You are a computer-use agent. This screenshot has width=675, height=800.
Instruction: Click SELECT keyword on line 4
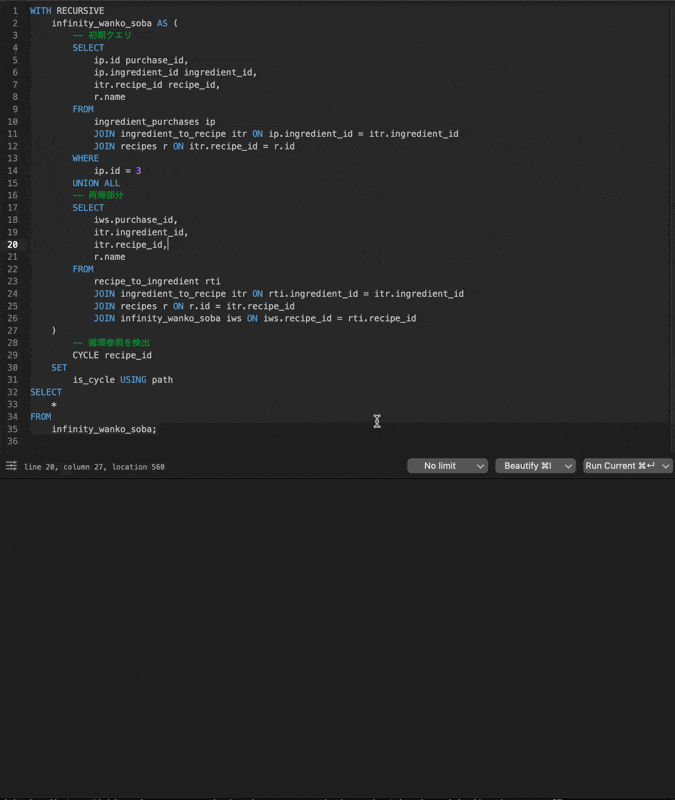click(x=88, y=47)
